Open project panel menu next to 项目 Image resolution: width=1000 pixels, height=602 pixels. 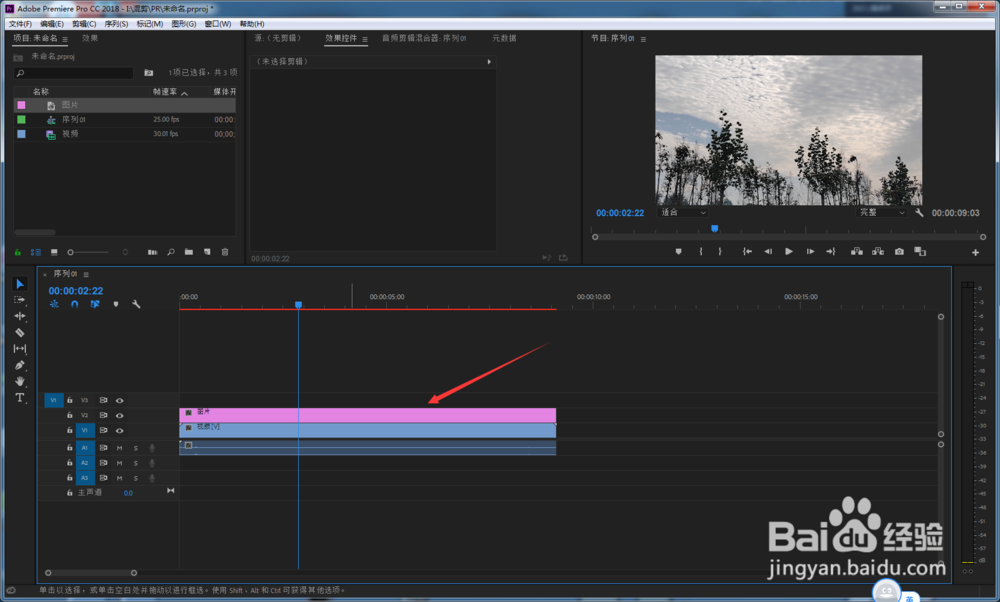pos(65,40)
